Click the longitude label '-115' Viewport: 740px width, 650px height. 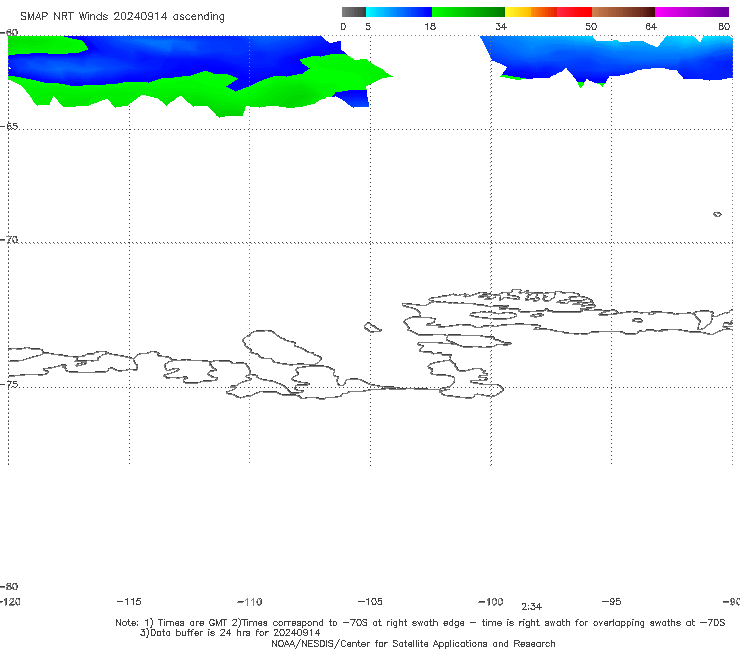[x=129, y=601]
